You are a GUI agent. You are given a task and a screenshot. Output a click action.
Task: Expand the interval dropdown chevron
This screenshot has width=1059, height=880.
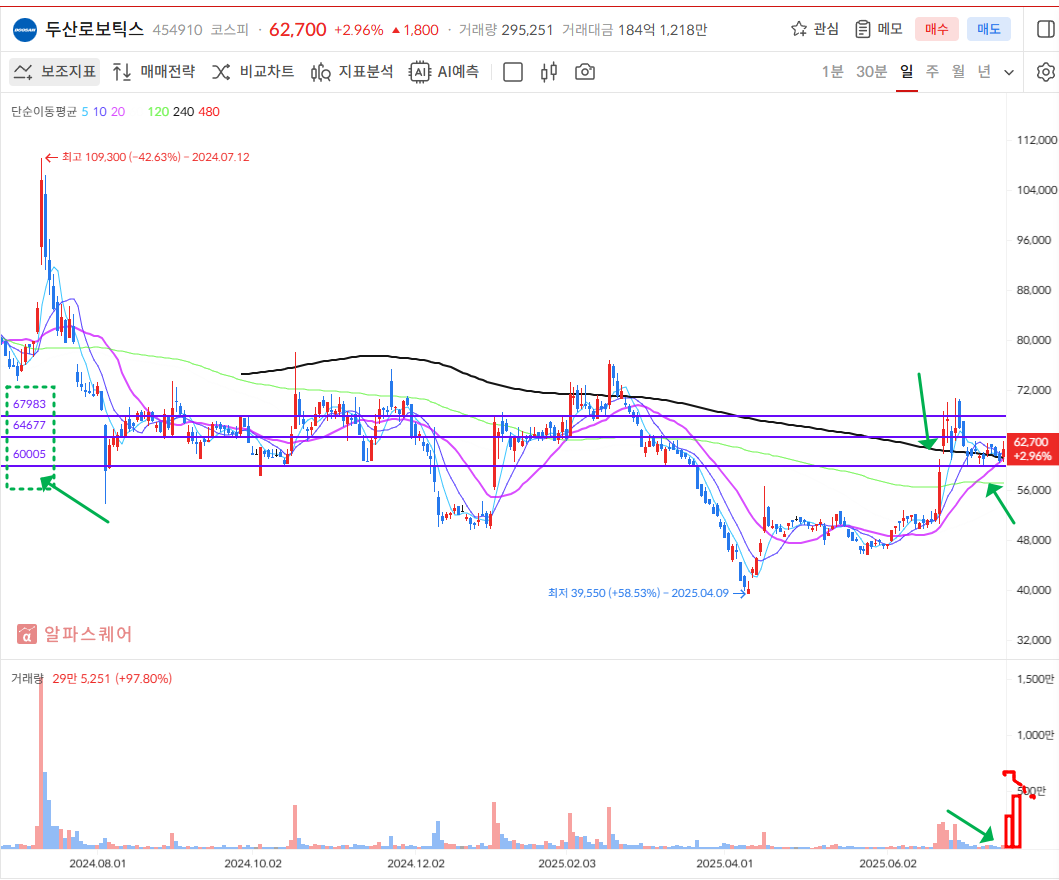[x=1009, y=72]
